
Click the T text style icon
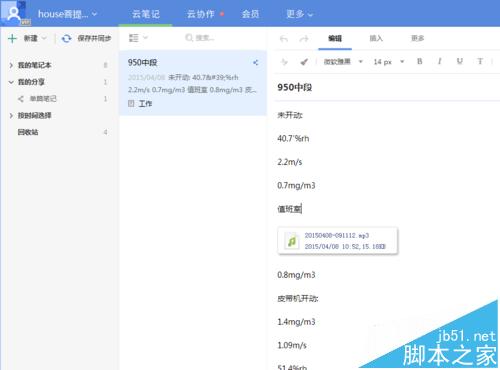coord(480,61)
